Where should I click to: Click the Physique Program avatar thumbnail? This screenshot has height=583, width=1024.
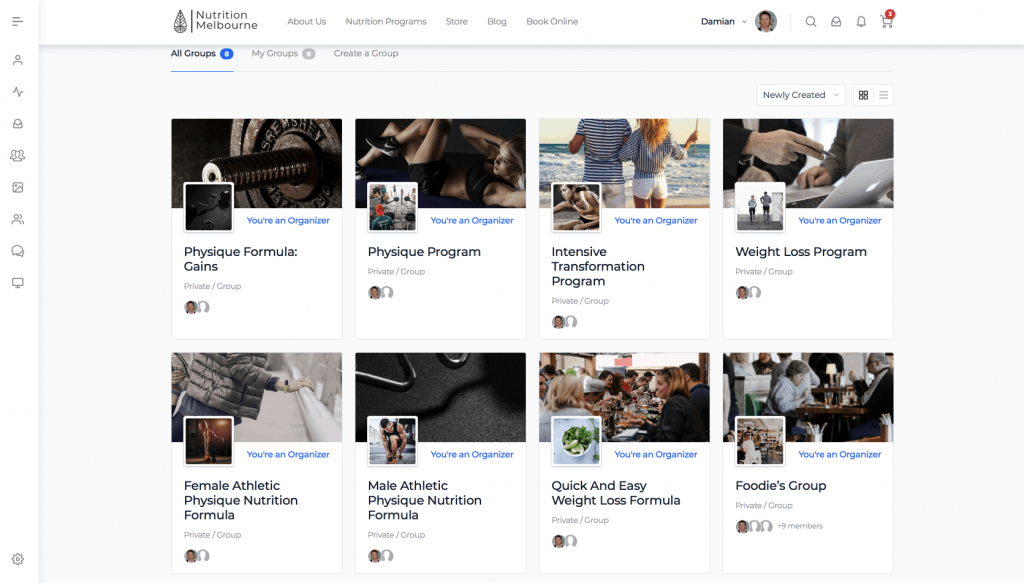point(392,207)
